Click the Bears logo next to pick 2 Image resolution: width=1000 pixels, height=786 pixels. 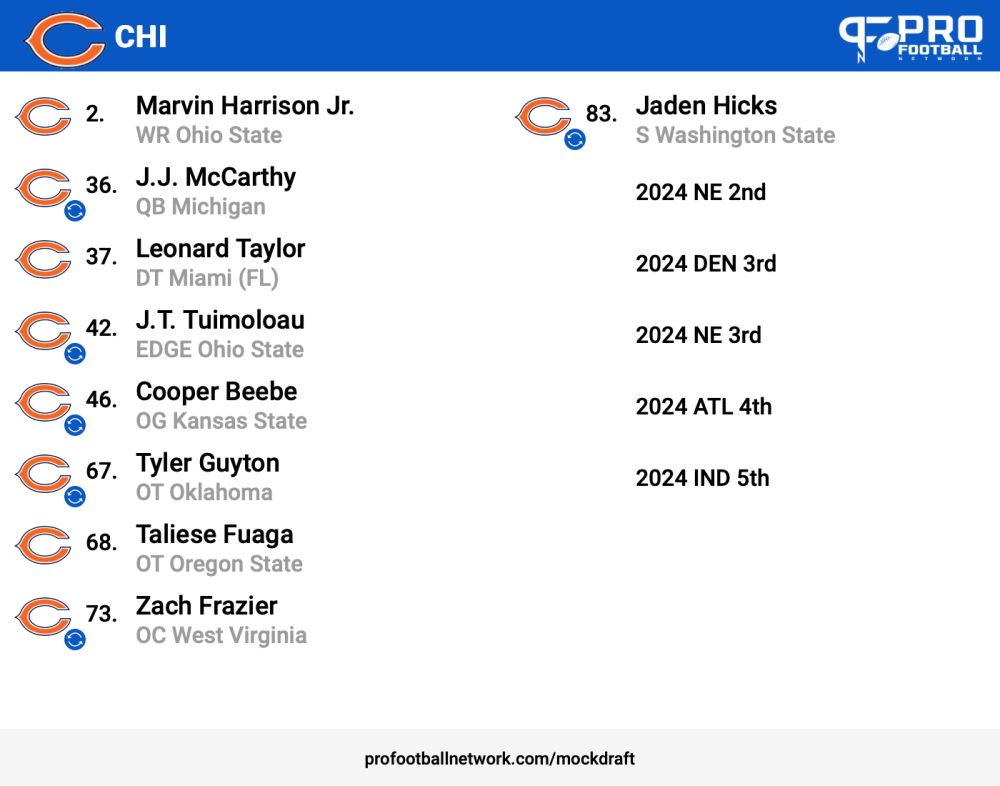pyautogui.click(x=43, y=116)
